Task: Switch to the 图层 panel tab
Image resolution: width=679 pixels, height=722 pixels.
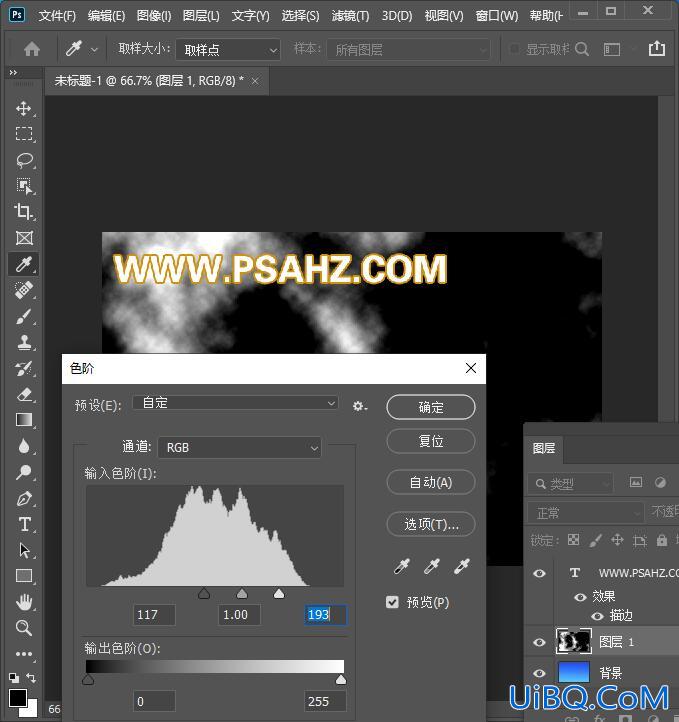Action: pyautogui.click(x=544, y=448)
